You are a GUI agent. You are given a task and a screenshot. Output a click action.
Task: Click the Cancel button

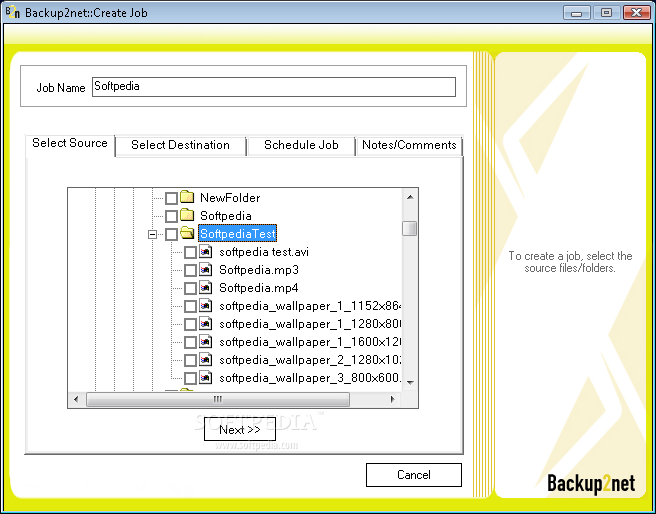pos(414,475)
